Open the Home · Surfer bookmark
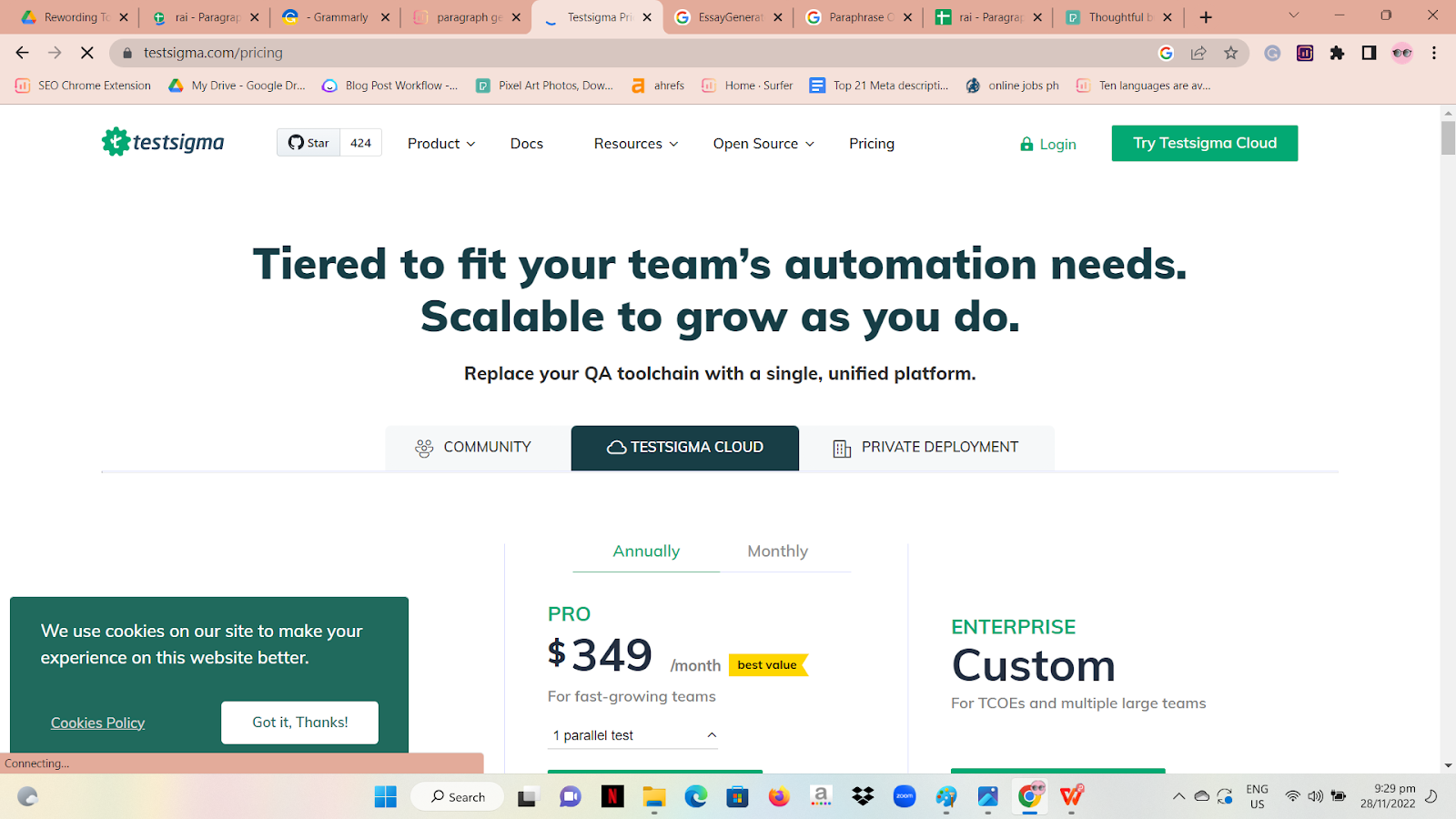 pyautogui.click(x=747, y=86)
